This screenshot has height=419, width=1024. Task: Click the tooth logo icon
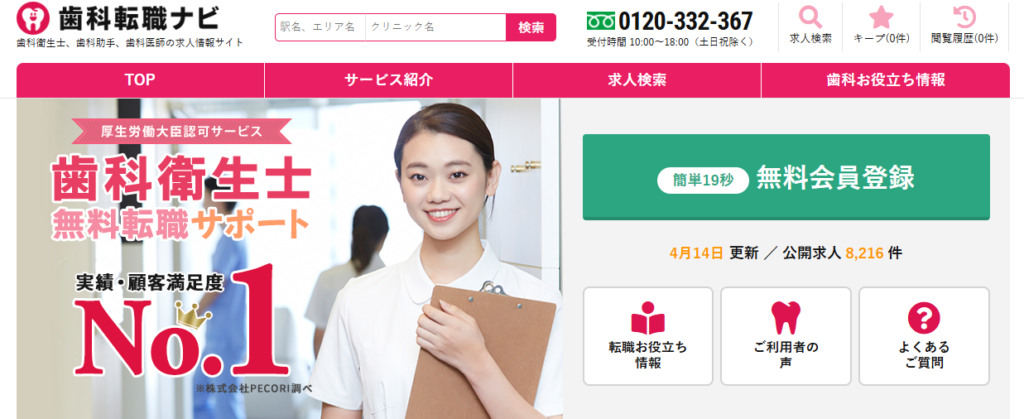click(33, 18)
